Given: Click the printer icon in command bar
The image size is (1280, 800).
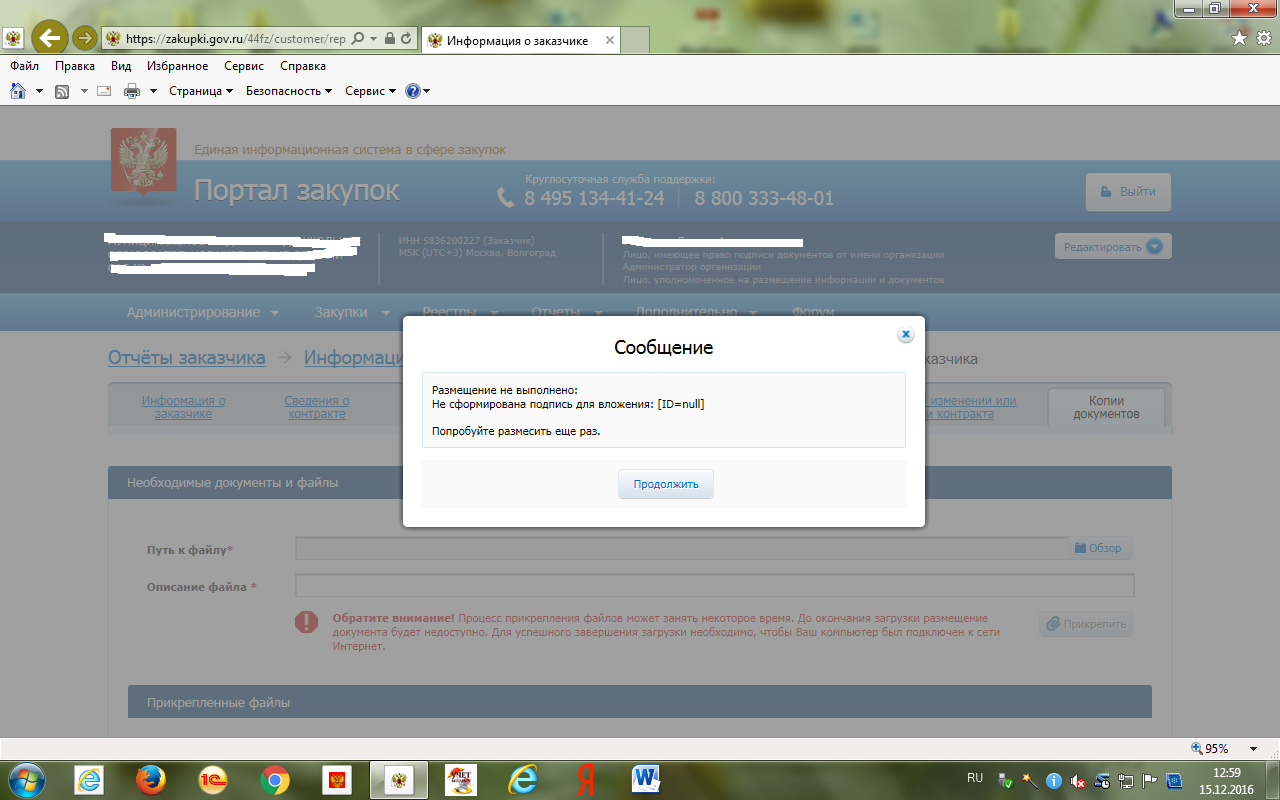Looking at the screenshot, I should point(132,91).
